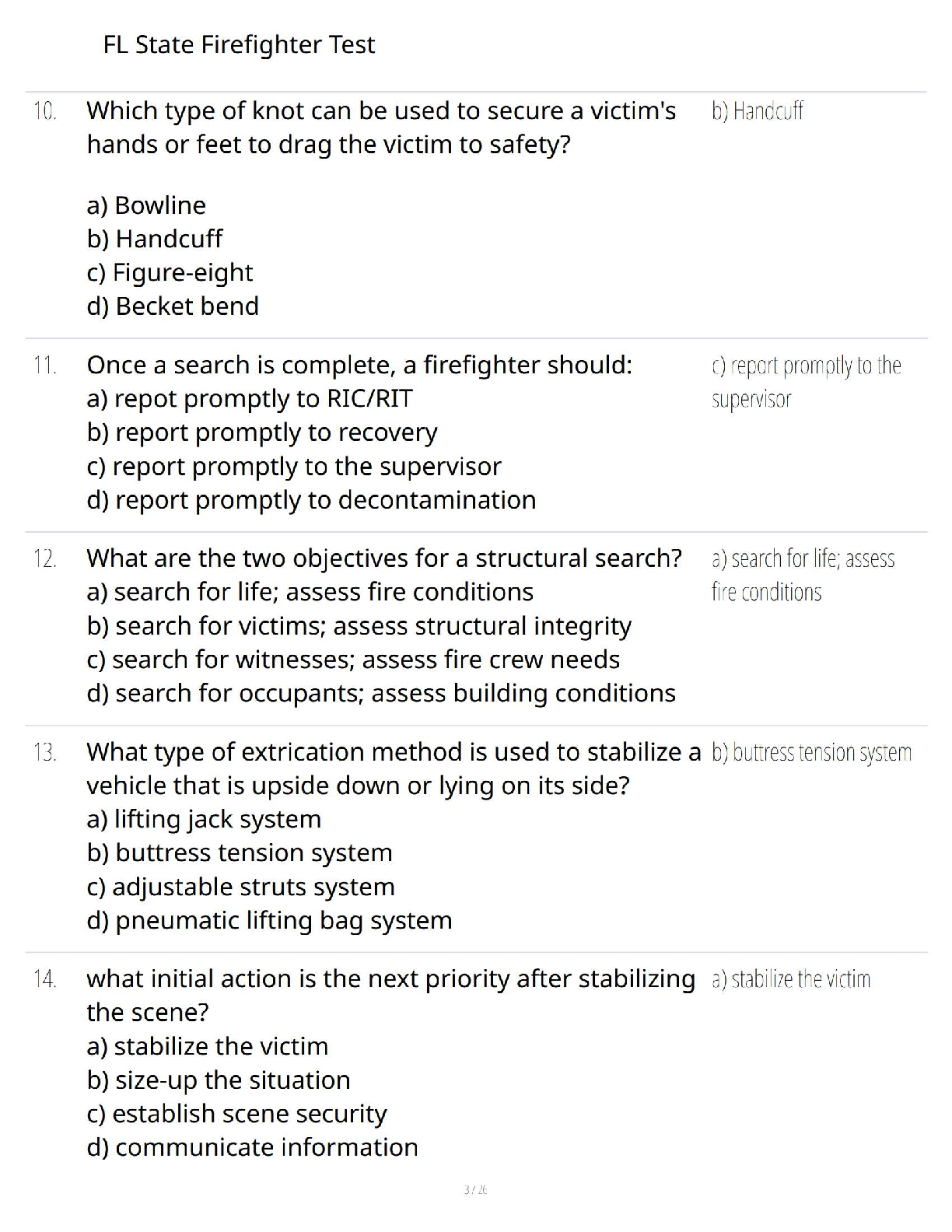
Task: Select "a) repot promptly to RIC/RIT" option
Action: 249,399
